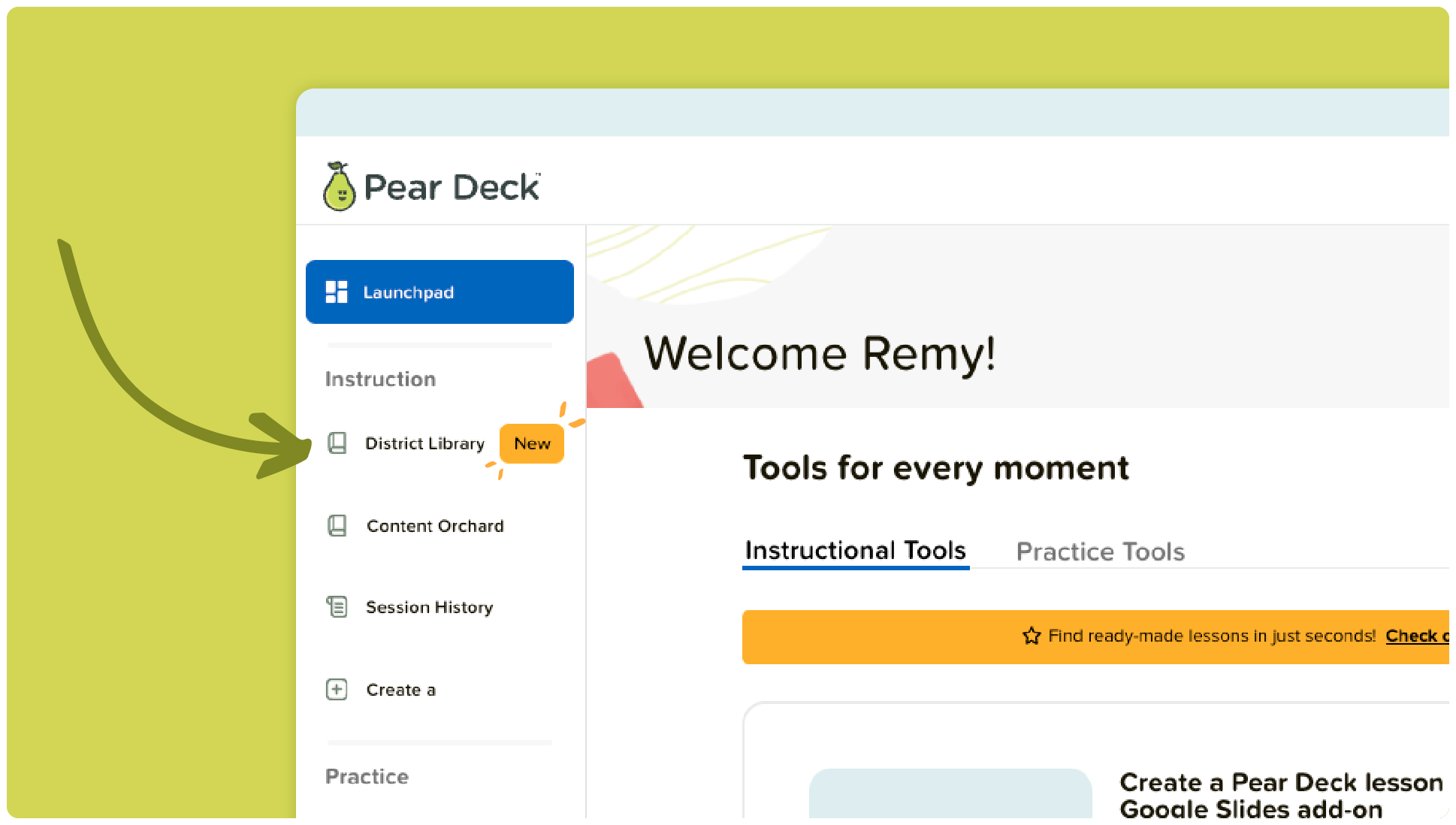Click the plus icon next to Create a
This screenshot has height=825, width=1456.
pyautogui.click(x=337, y=689)
